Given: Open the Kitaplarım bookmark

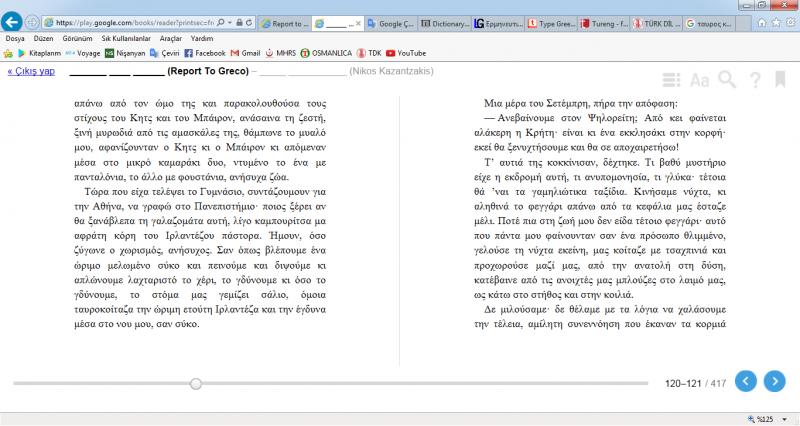Looking at the screenshot, I should (x=39, y=53).
